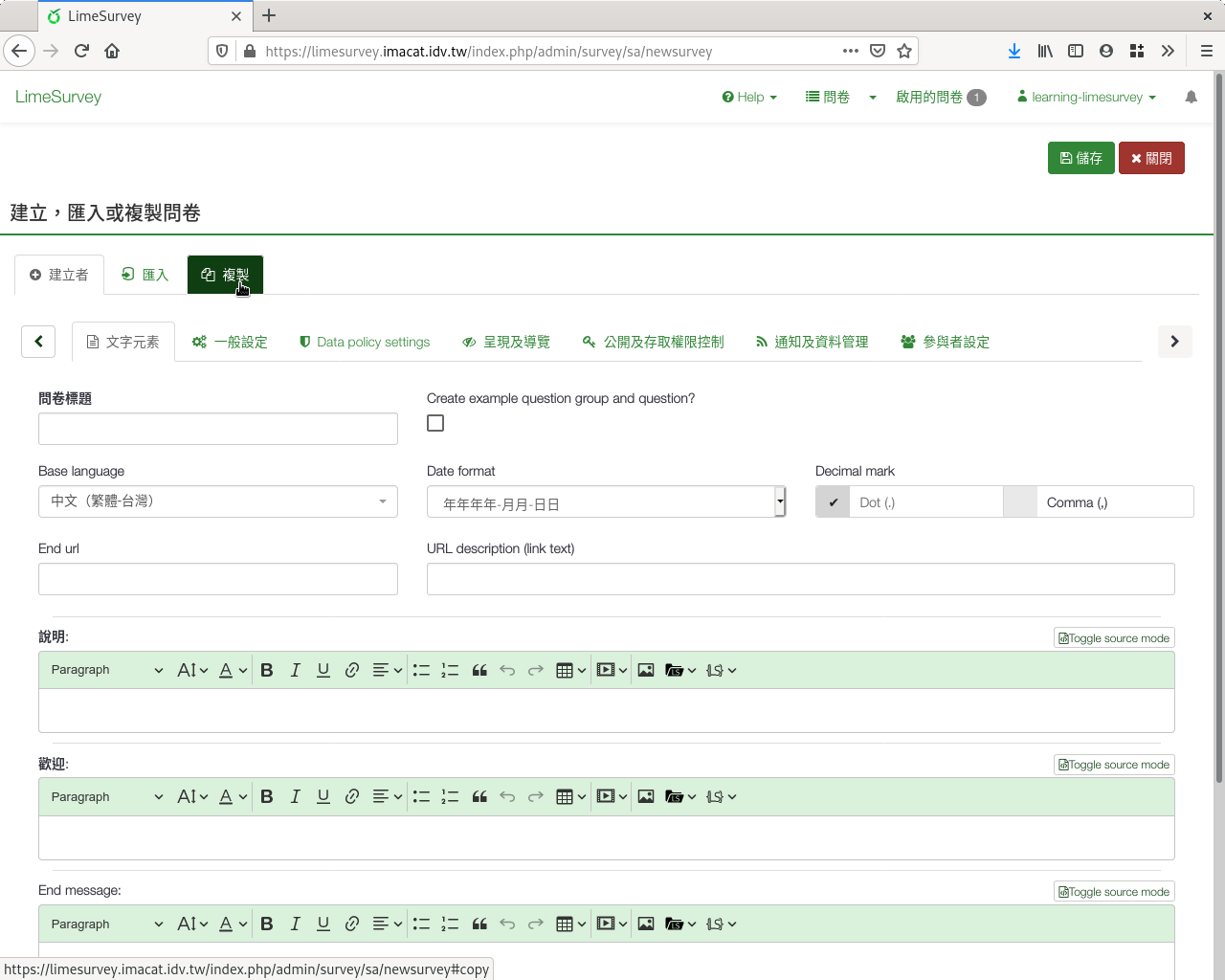Redo in the 說明 editor toolbar
The height and width of the screenshot is (980, 1225).
(536, 670)
